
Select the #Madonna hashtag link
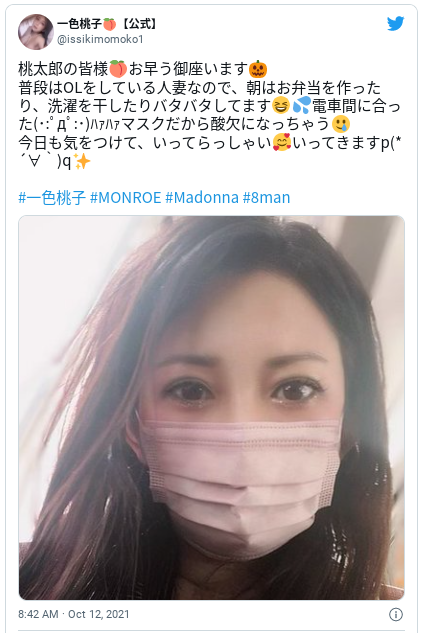202,197
